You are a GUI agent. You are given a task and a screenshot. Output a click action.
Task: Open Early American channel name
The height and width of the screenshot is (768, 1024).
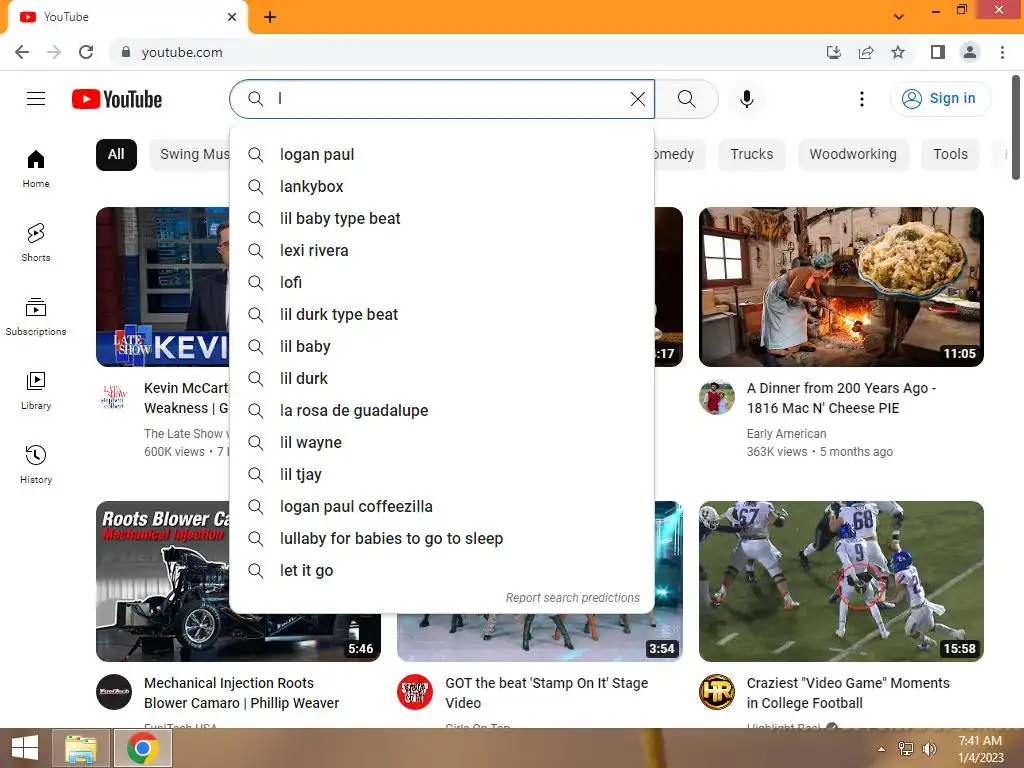[786, 434]
